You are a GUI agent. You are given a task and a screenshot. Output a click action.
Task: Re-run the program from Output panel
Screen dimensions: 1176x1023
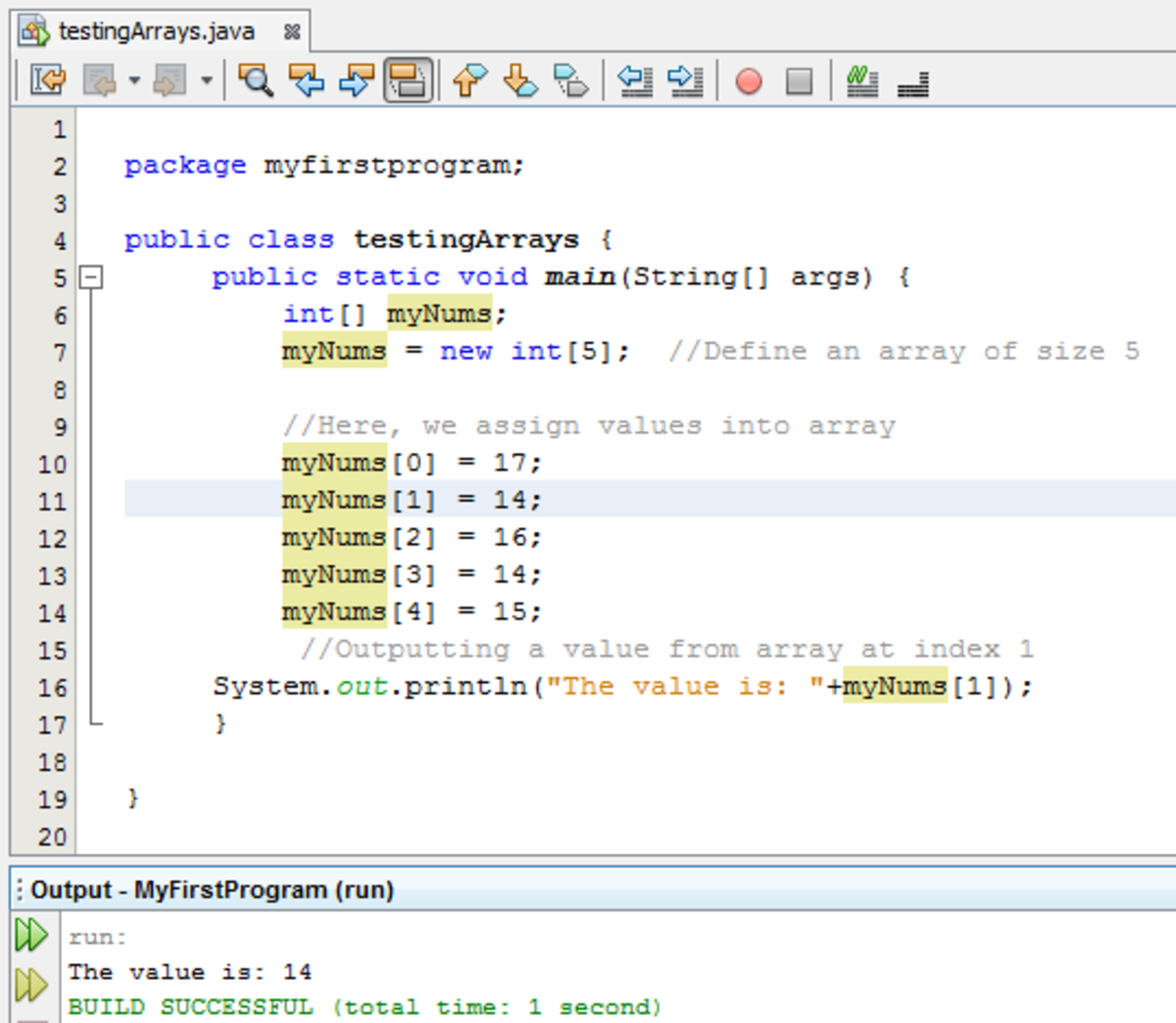(30, 935)
